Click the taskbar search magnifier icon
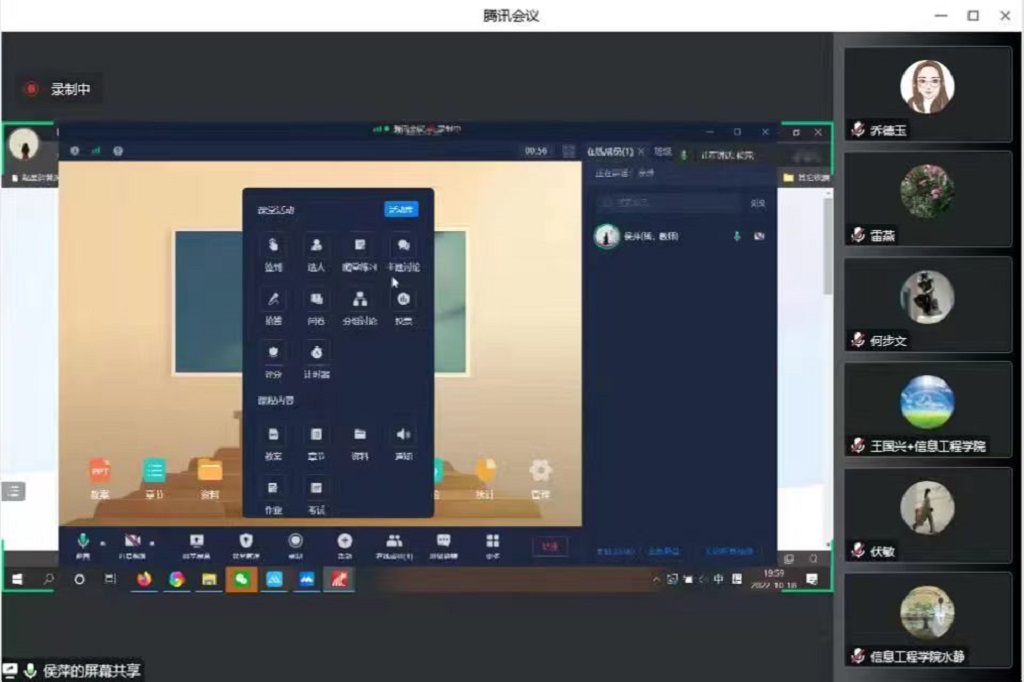The height and width of the screenshot is (682, 1024). coord(48,579)
